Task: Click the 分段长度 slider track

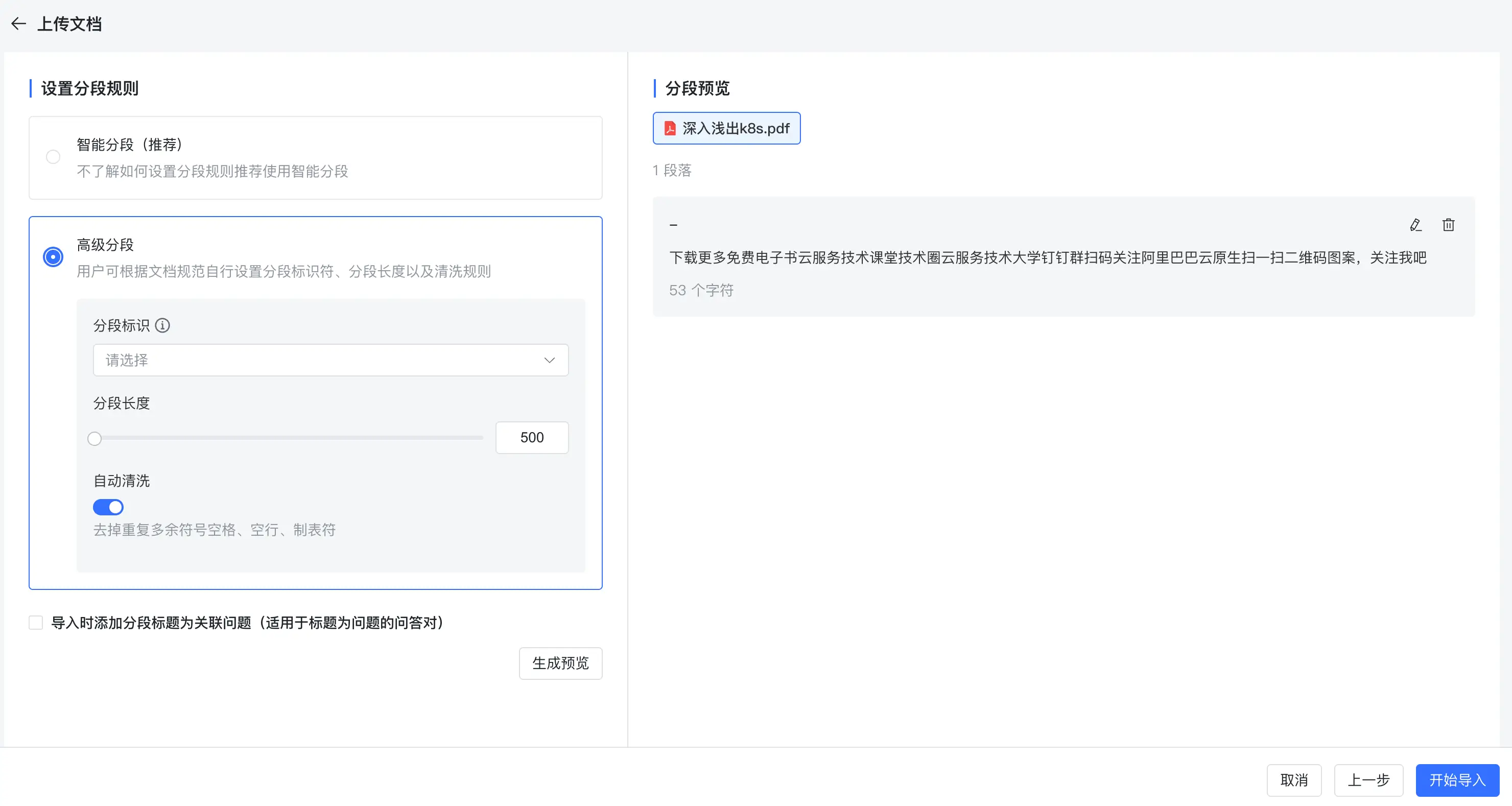Action: 288,438
